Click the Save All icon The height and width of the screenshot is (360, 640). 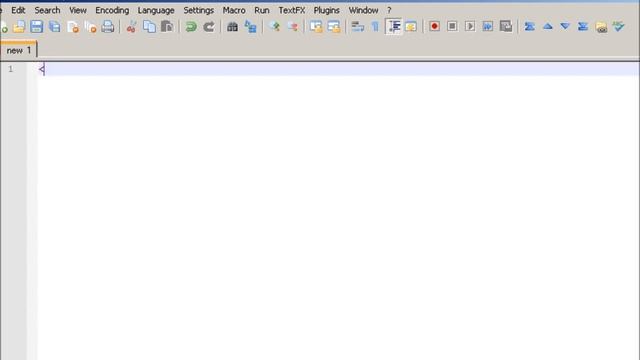pos(55,27)
